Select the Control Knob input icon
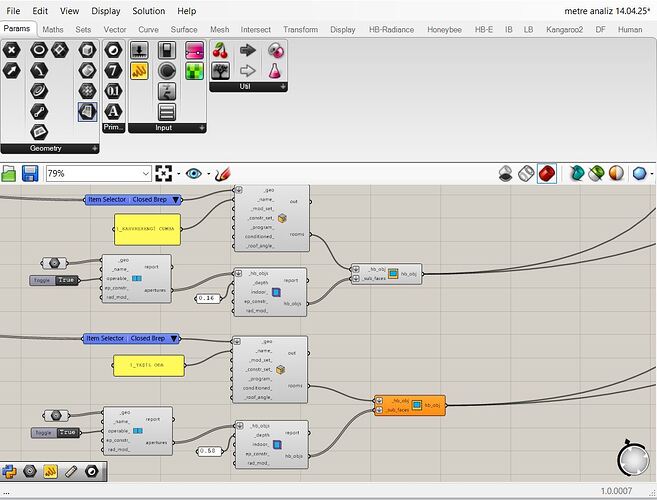This screenshot has width=657, height=500. pyautogui.click(x=167, y=71)
